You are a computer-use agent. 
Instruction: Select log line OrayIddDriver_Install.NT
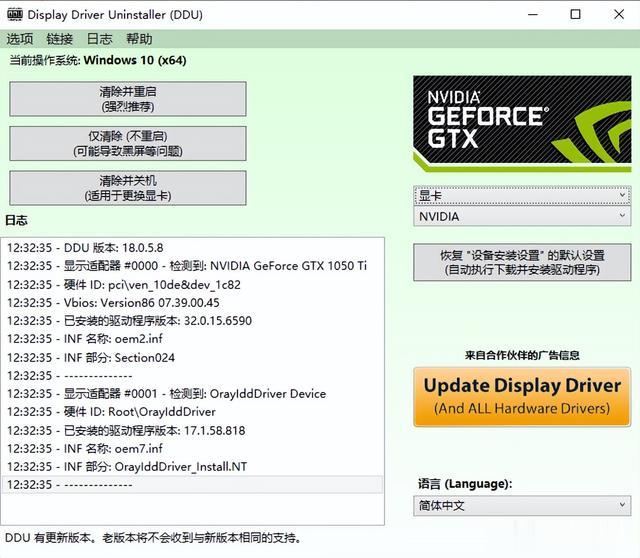tap(192, 466)
